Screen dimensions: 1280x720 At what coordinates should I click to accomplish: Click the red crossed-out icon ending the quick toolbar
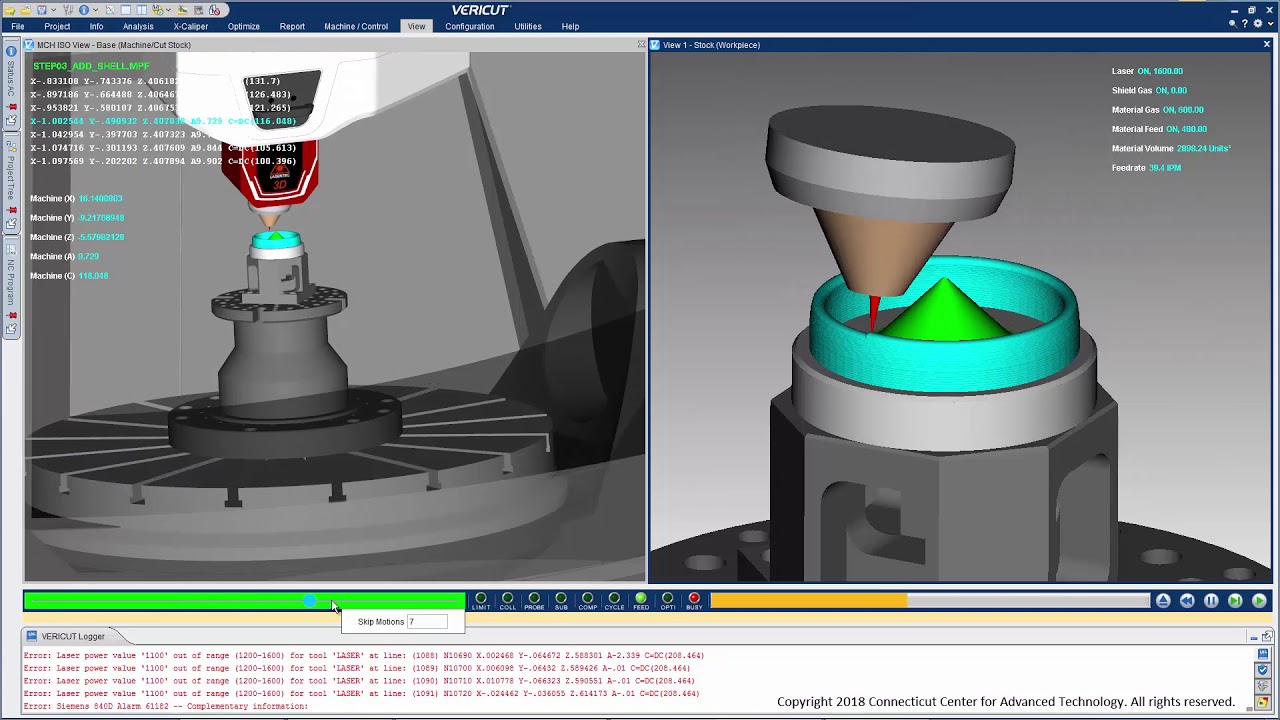(214, 10)
